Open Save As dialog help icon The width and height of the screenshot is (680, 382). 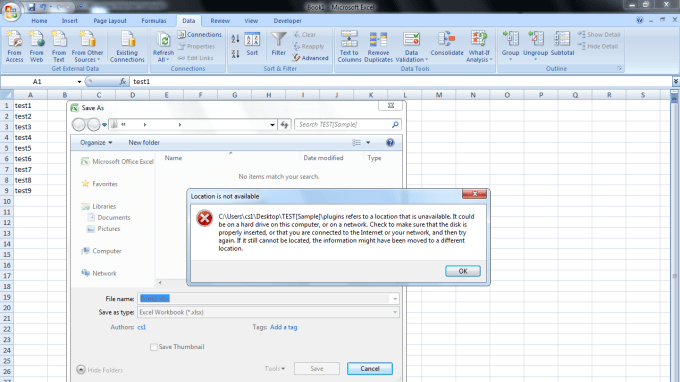(390, 142)
